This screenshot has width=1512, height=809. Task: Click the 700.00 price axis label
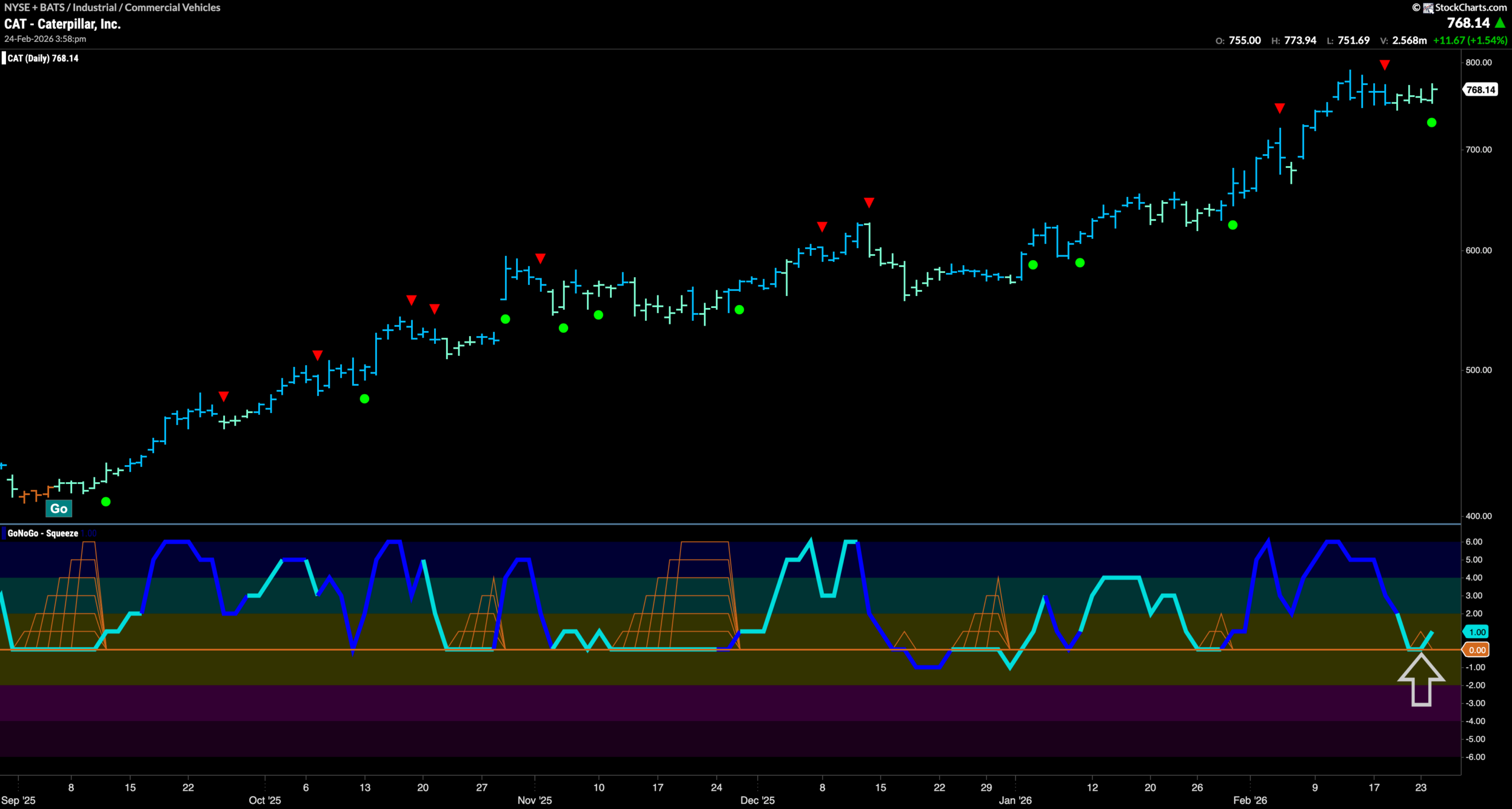pyautogui.click(x=1479, y=150)
